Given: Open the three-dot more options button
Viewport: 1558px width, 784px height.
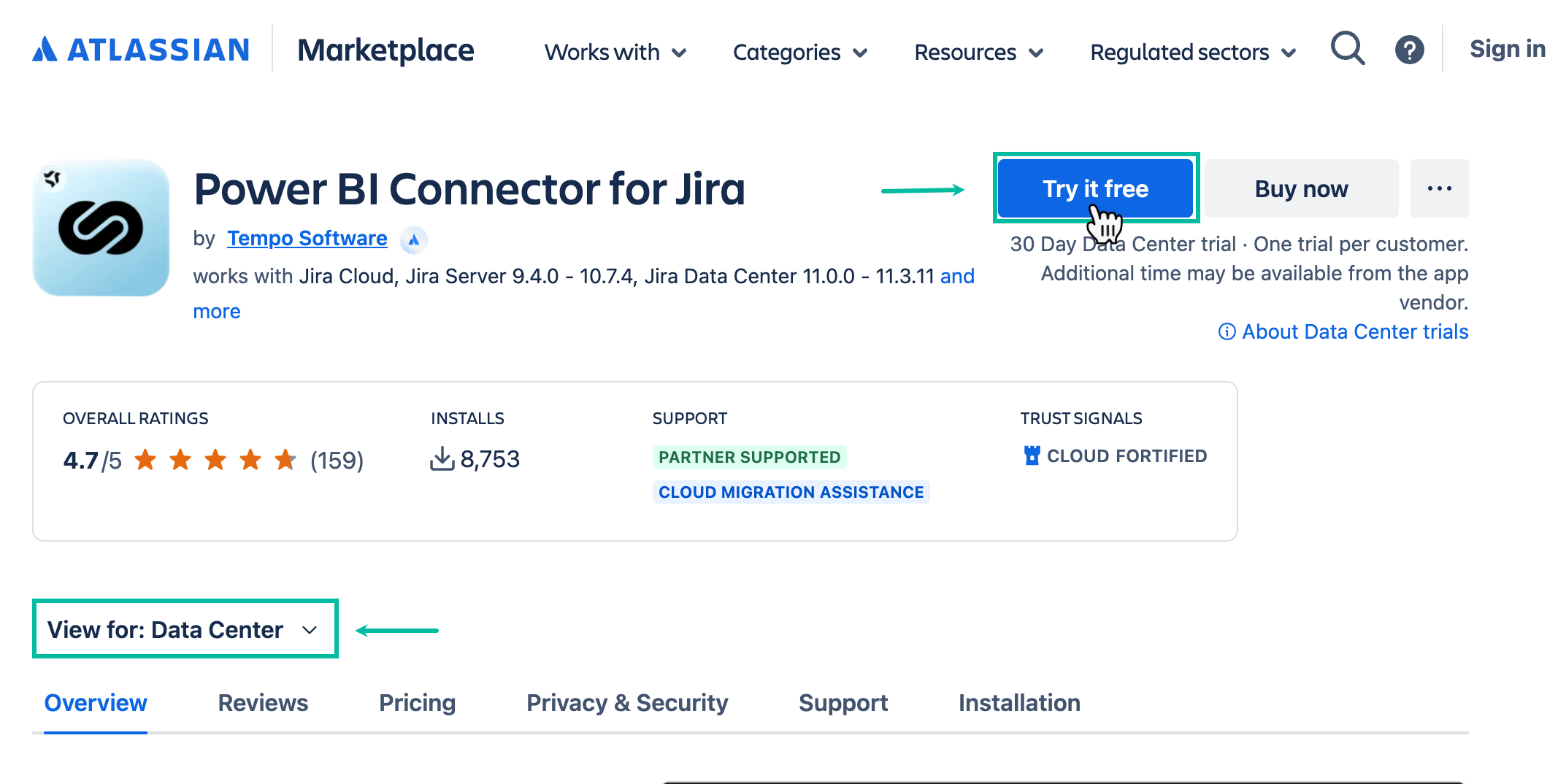Looking at the screenshot, I should click(1439, 188).
